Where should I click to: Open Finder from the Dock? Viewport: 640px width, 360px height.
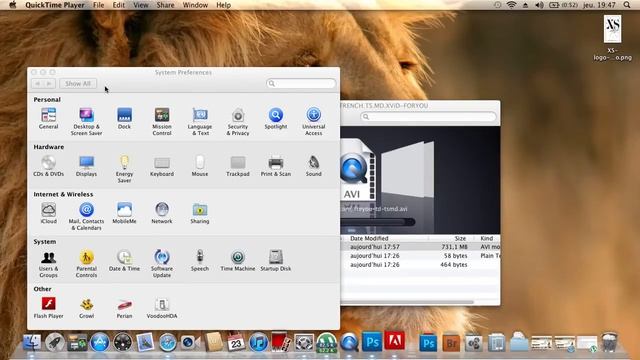[32, 342]
